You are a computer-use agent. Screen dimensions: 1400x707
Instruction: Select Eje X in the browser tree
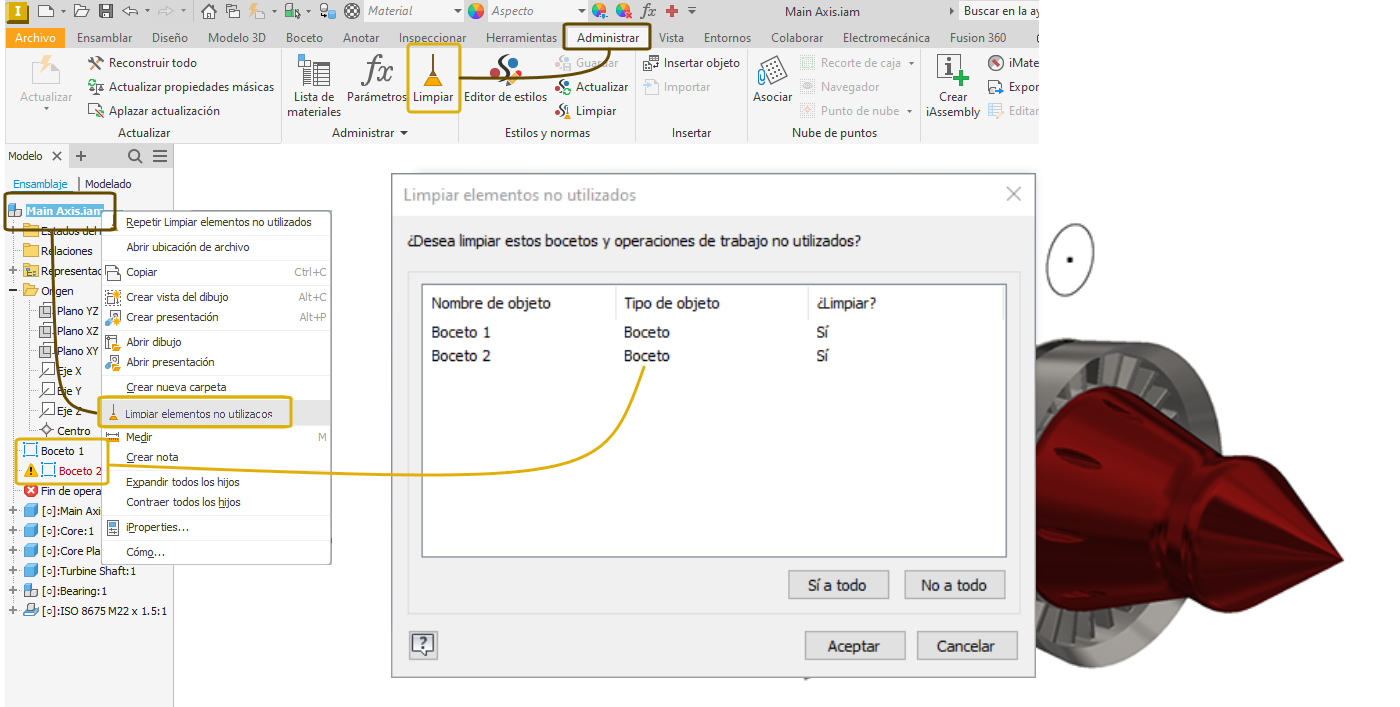coord(61,371)
